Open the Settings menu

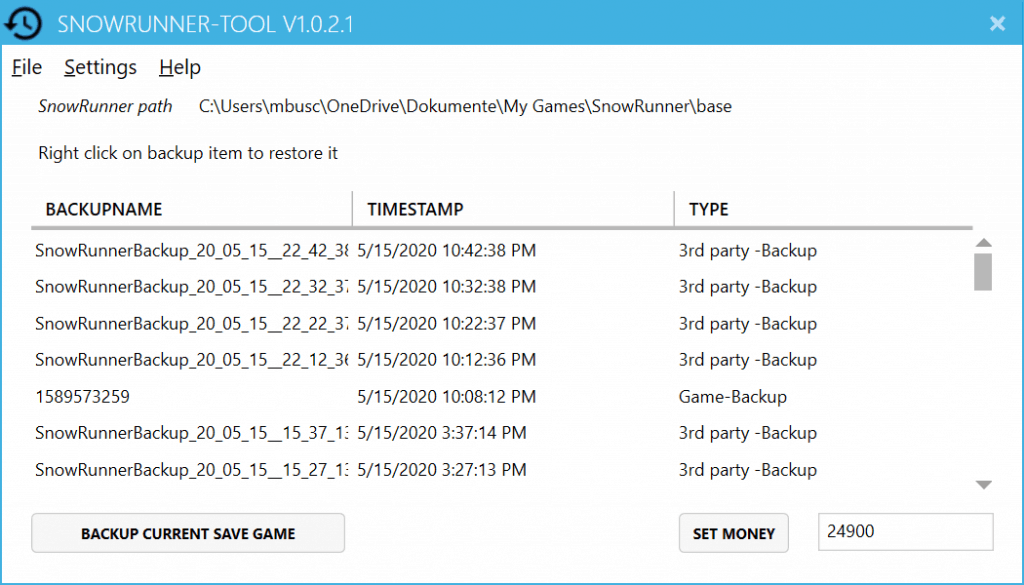100,67
